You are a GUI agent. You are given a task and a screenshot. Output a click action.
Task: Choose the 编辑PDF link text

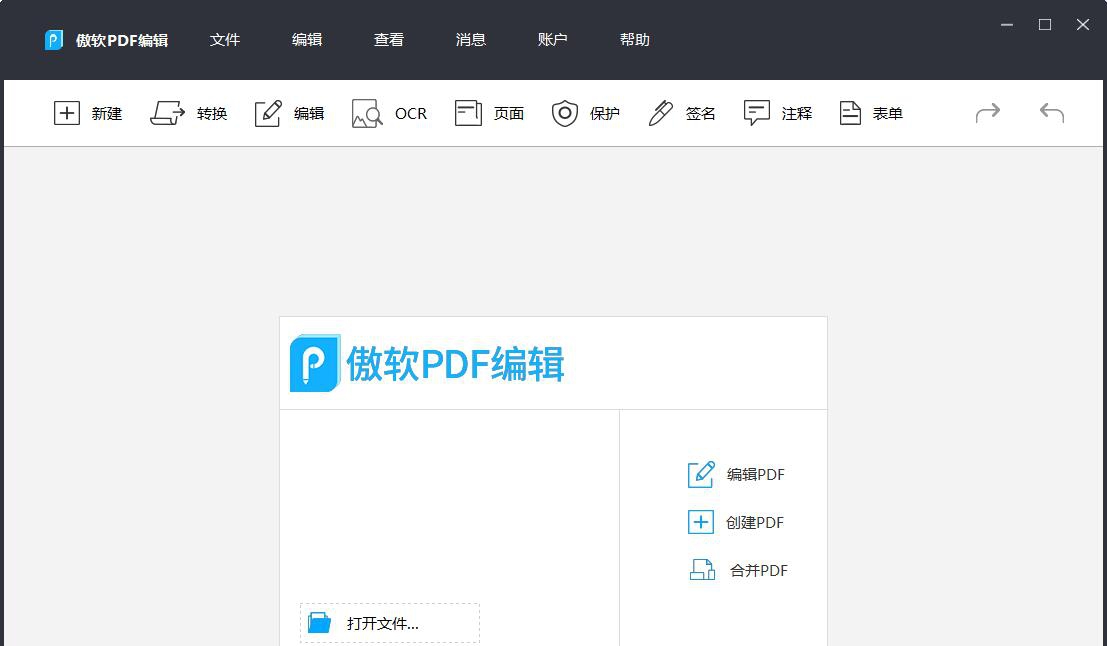755,474
